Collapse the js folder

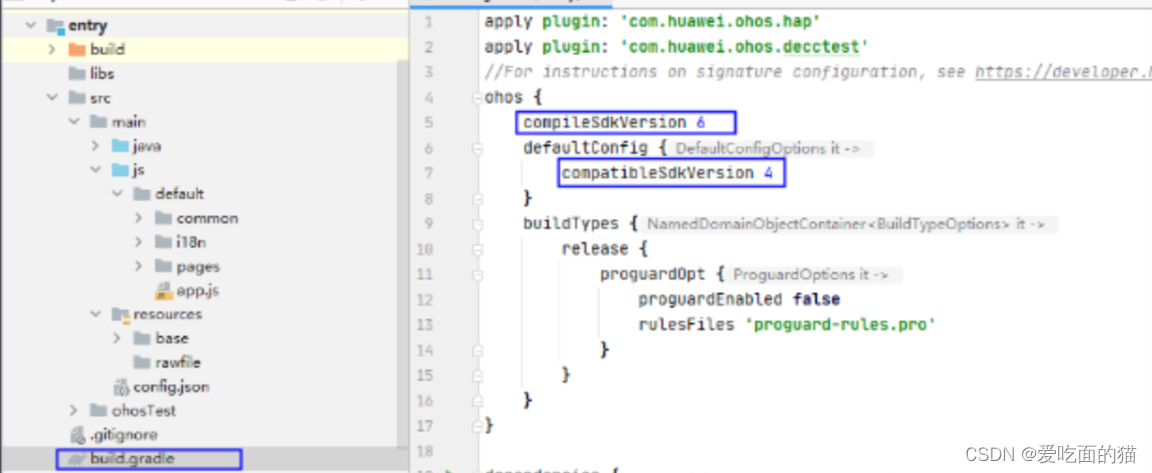pos(95,170)
